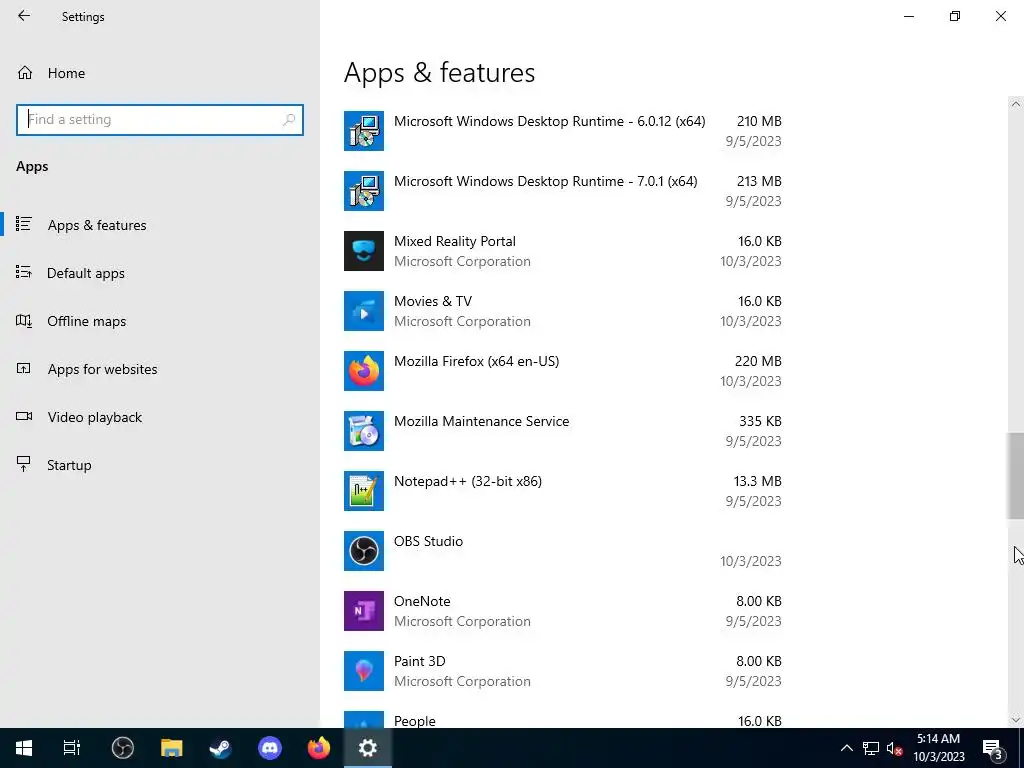The height and width of the screenshot is (768, 1024).
Task: Click the Movies & TV app icon
Action: coord(364,311)
